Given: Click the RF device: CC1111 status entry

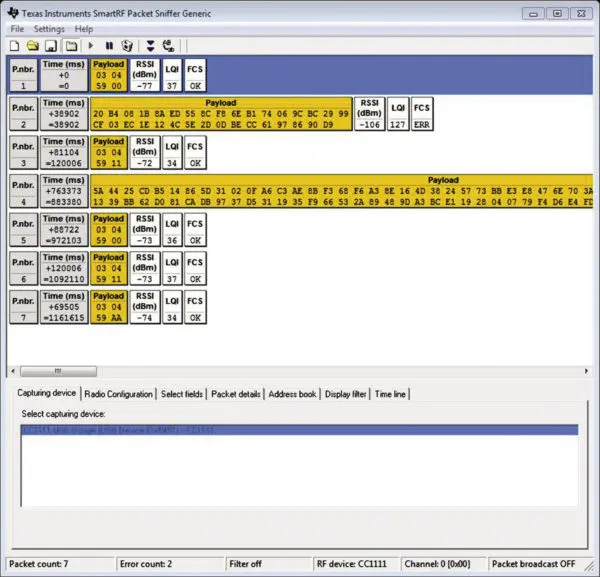Looking at the screenshot, I should click(x=356, y=564).
